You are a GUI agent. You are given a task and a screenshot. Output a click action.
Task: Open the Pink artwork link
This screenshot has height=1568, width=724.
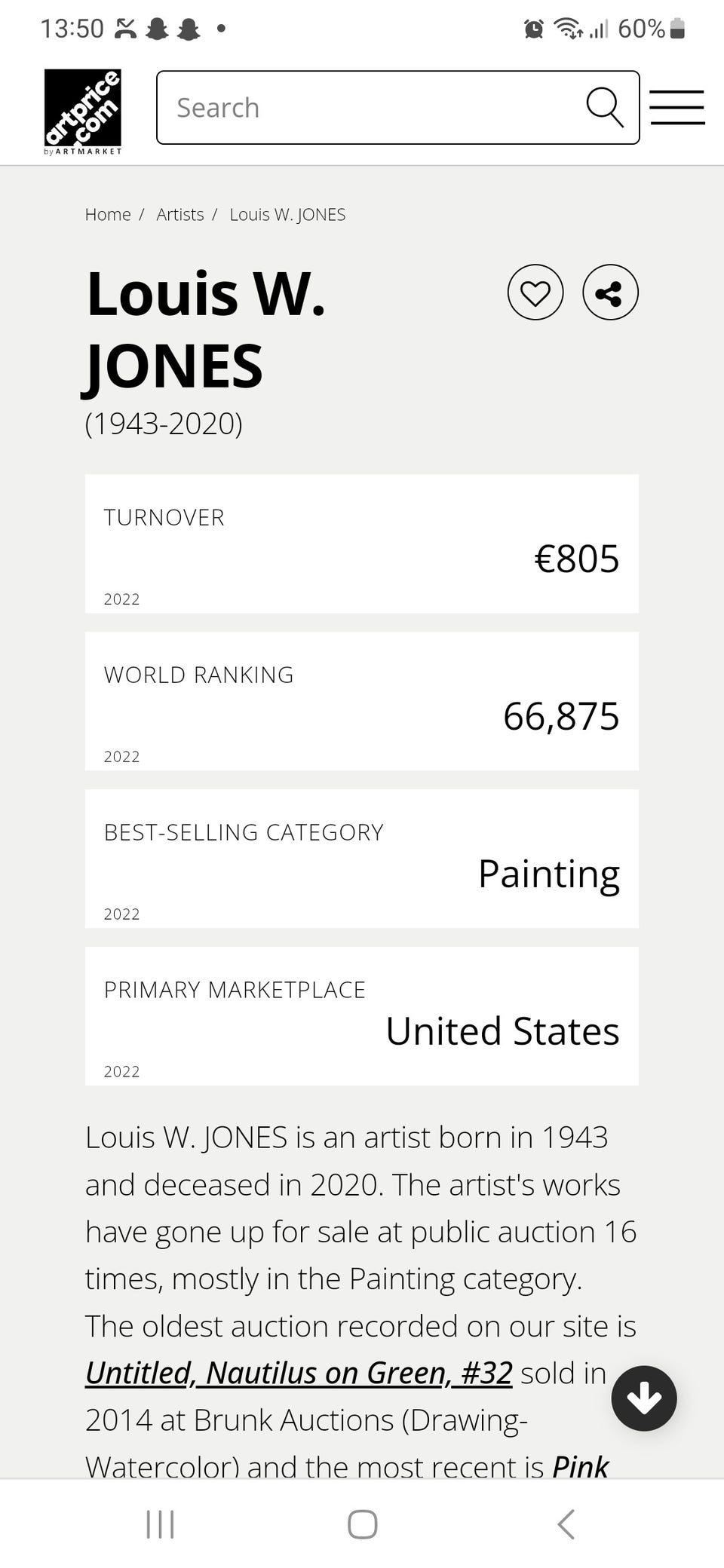(580, 1466)
